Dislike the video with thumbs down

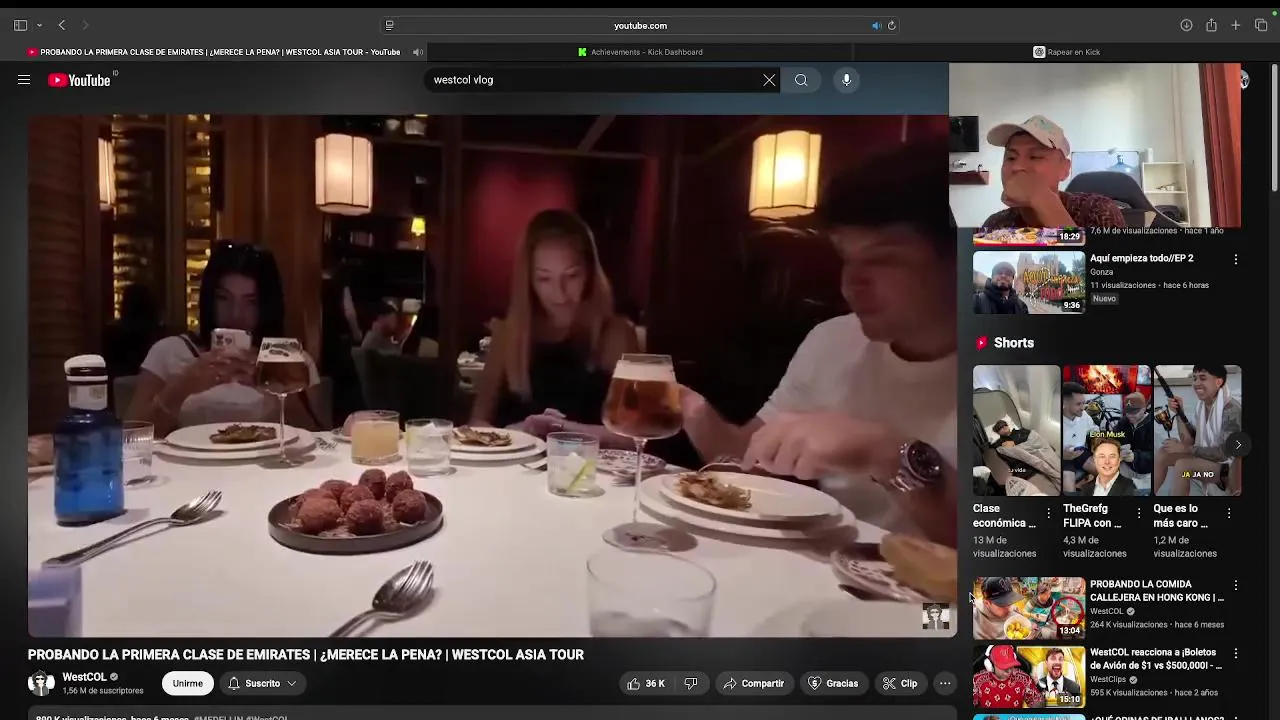click(x=691, y=683)
